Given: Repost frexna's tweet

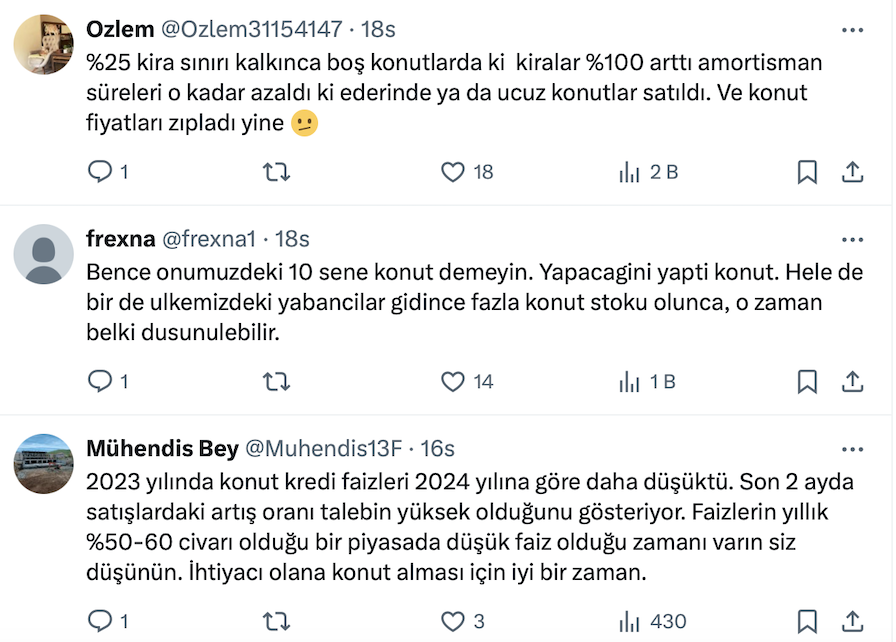Looking at the screenshot, I should click(275, 381).
